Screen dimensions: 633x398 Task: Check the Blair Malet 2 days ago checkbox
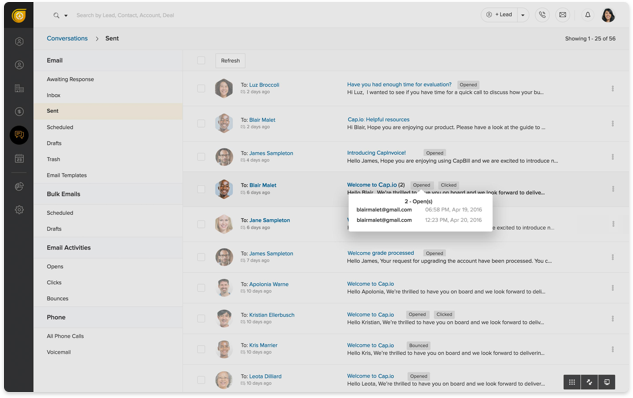(201, 124)
